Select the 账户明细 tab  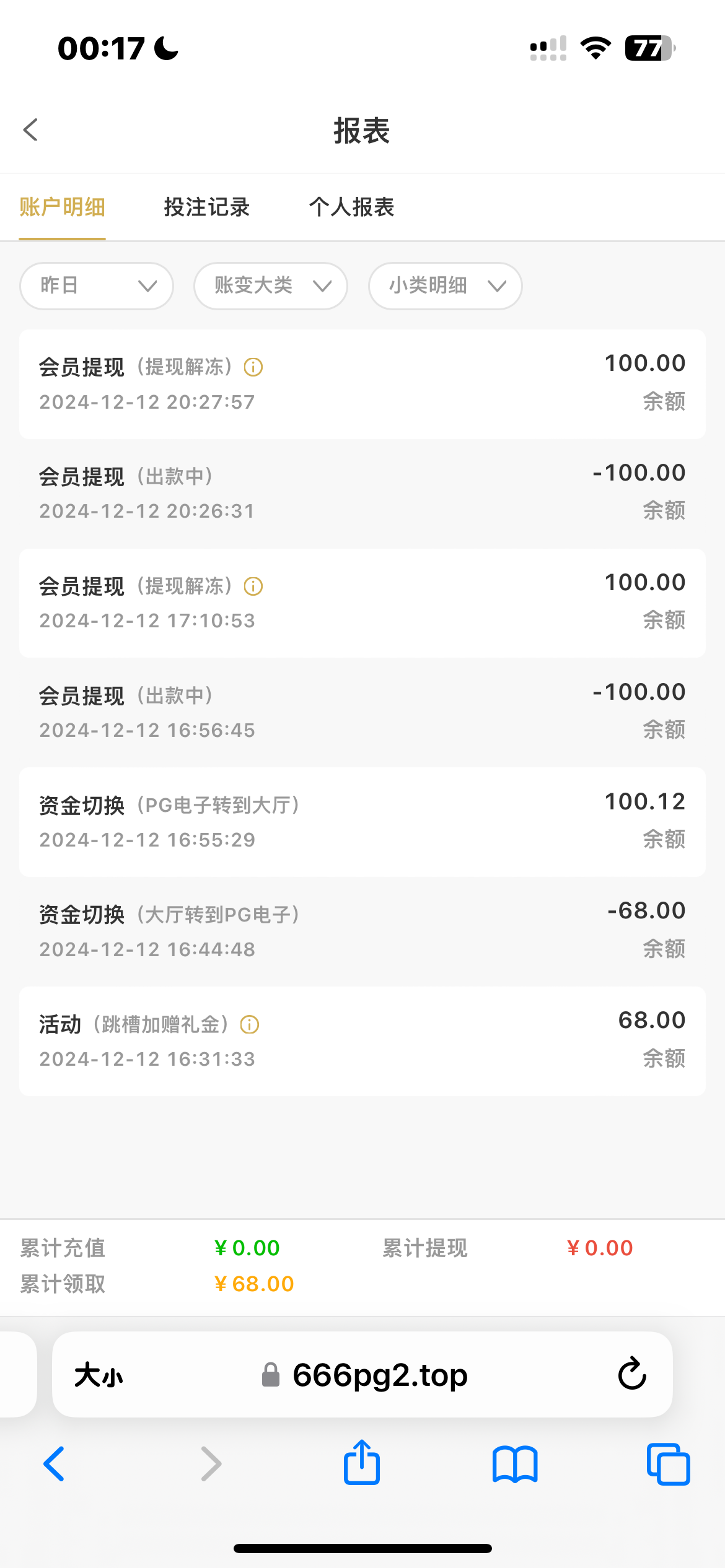(x=63, y=207)
